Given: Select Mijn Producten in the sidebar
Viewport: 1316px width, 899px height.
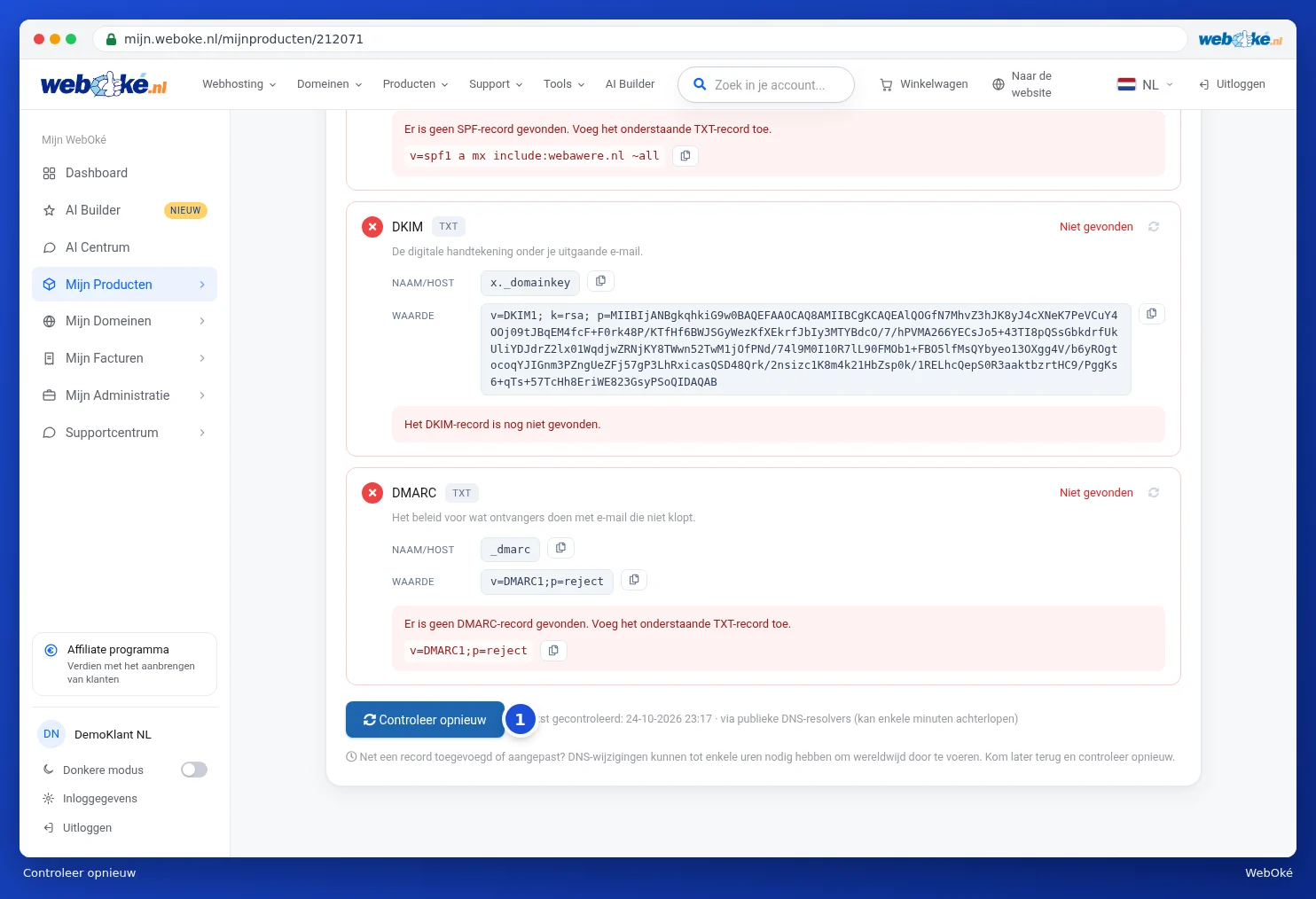Looking at the screenshot, I should [124, 285].
